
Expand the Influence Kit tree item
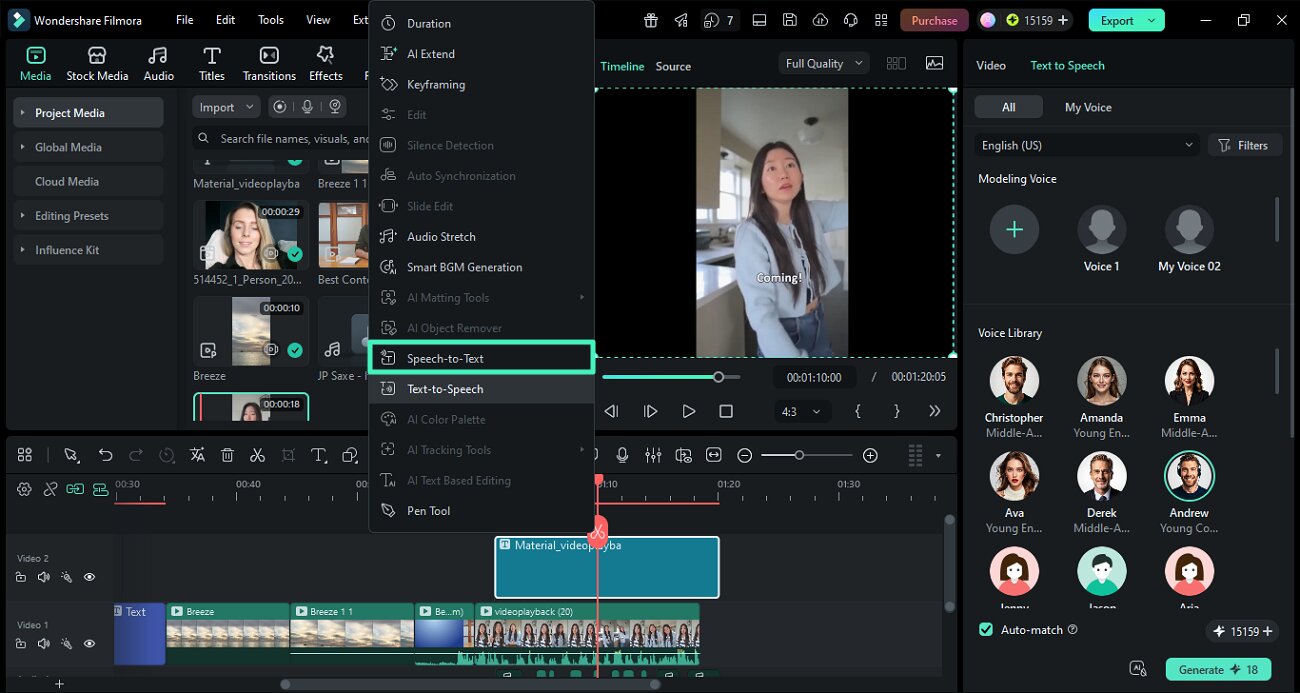point(23,250)
